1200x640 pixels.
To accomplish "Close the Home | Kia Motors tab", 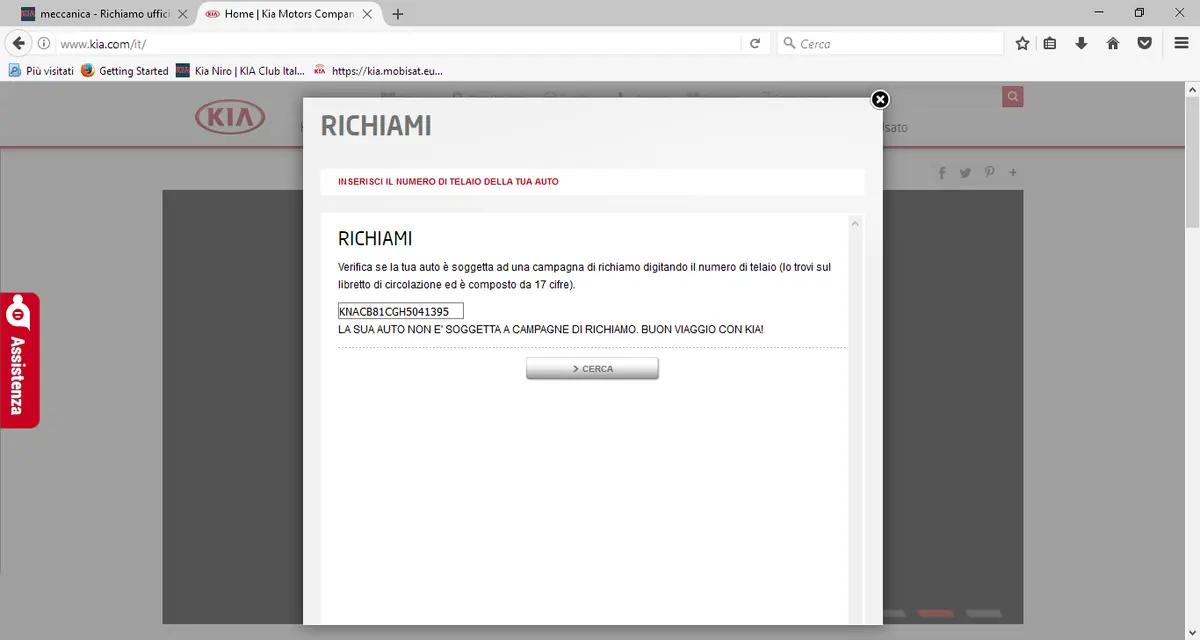I will tap(369, 14).
